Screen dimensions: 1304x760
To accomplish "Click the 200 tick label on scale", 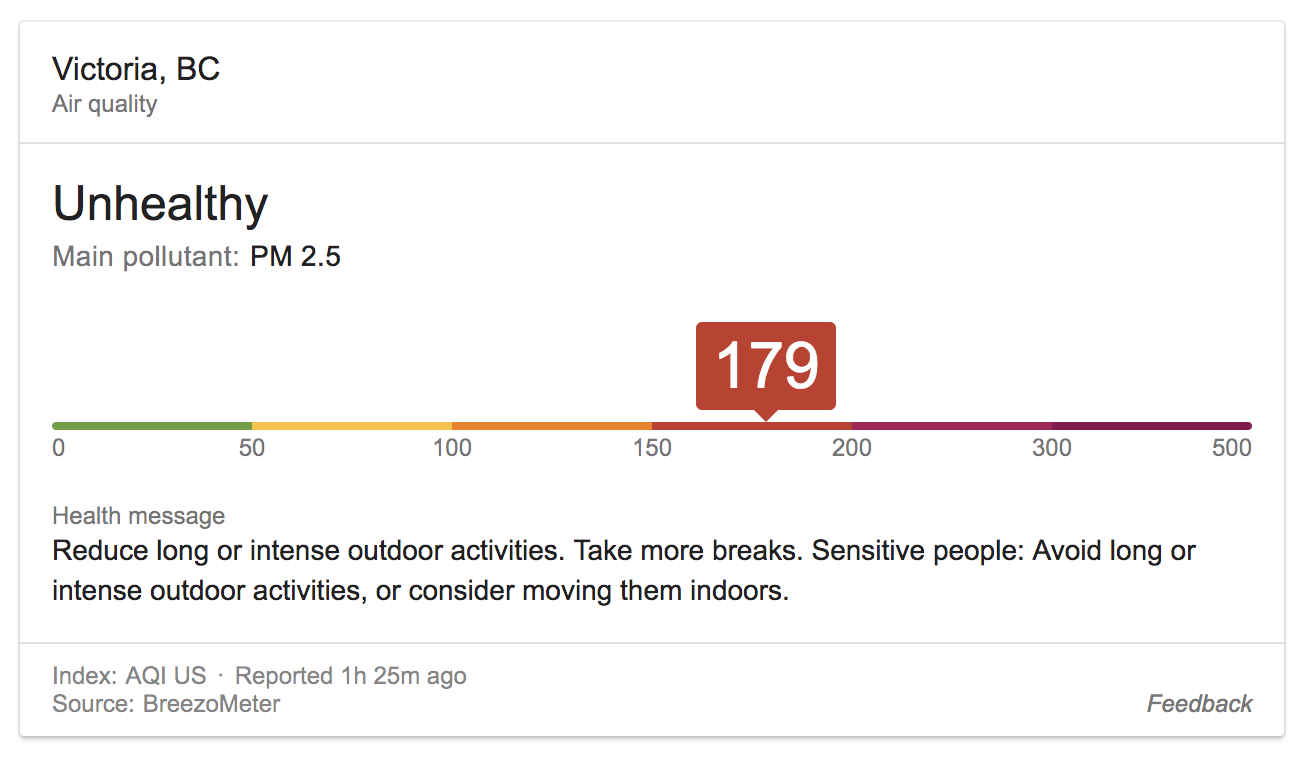I will pos(852,448).
